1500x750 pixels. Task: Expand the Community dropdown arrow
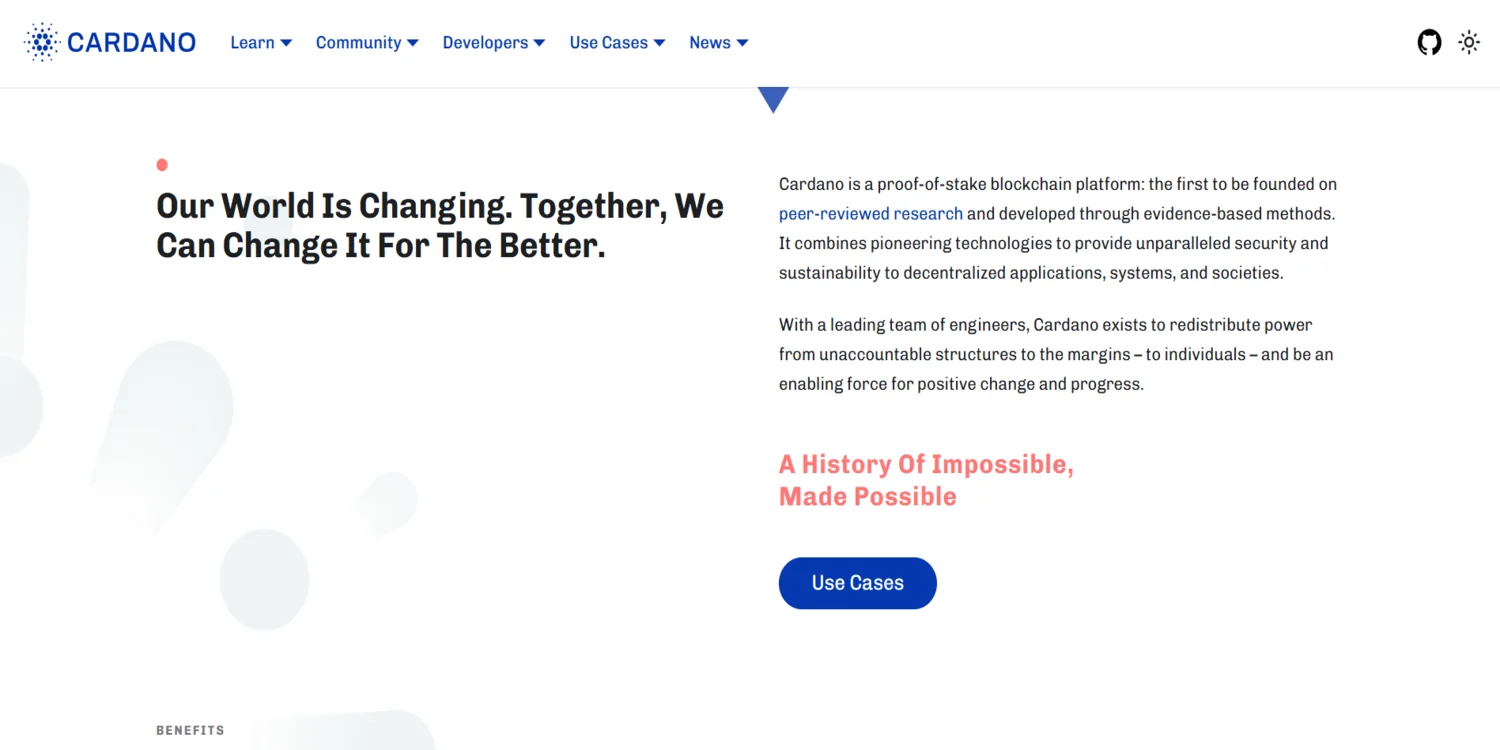pos(412,43)
